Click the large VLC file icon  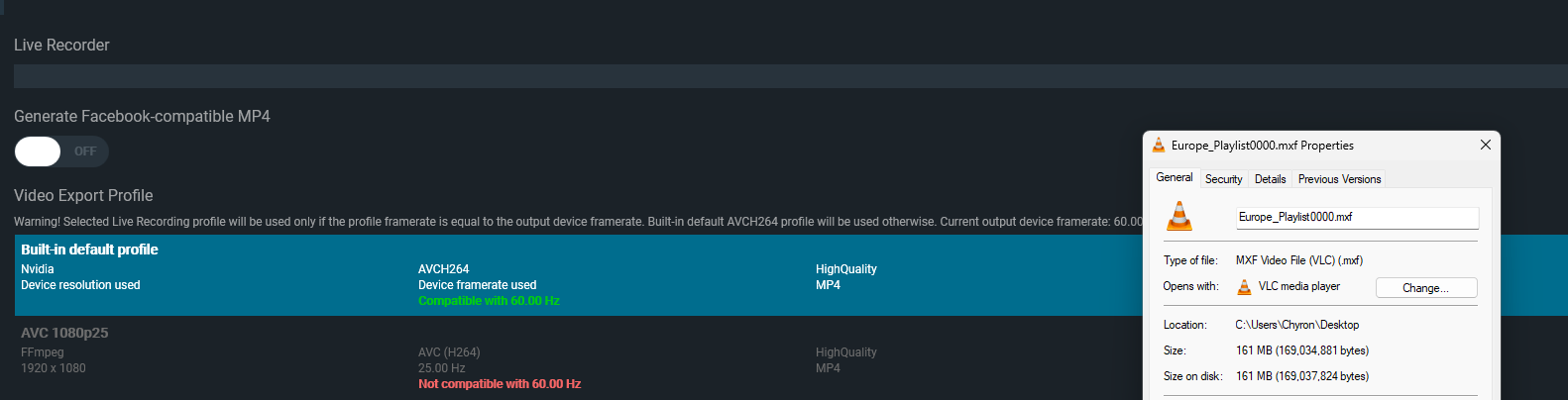pos(1179,216)
